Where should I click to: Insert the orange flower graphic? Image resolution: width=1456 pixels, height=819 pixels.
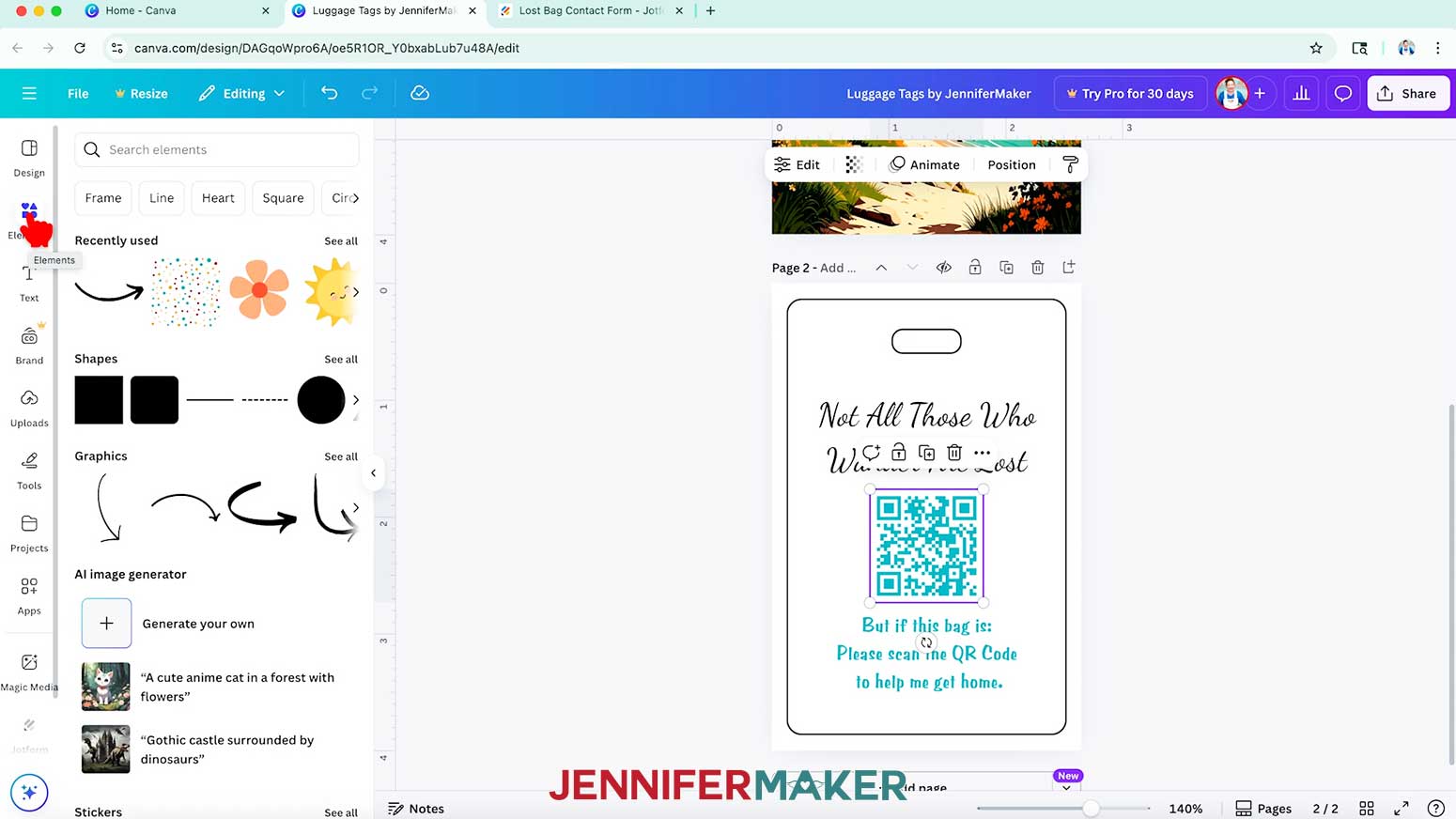coord(259,290)
